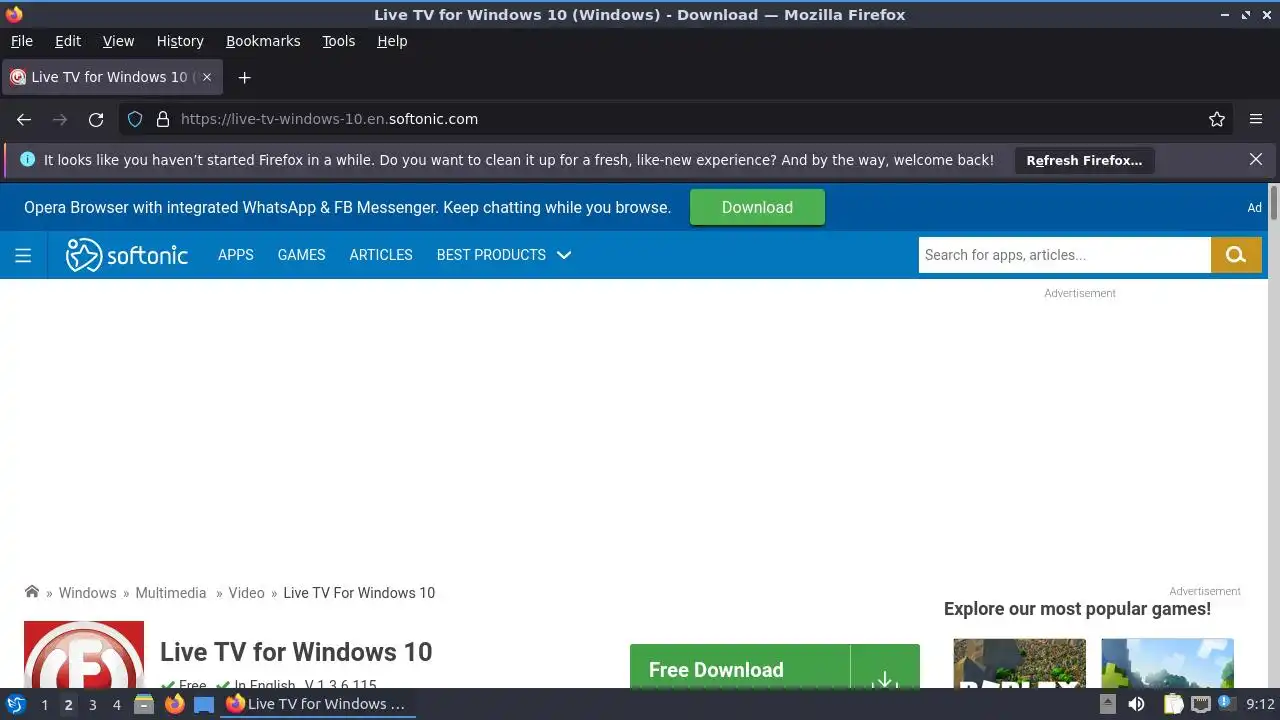Switch to virtual desktop 4

[117, 704]
